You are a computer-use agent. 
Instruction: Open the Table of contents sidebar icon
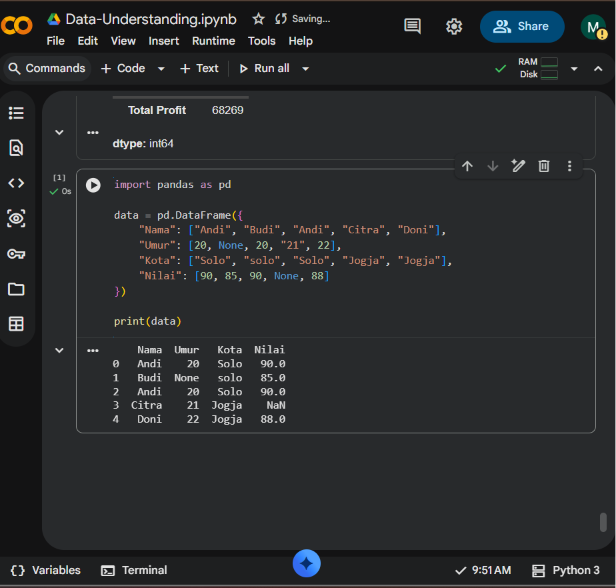16,113
